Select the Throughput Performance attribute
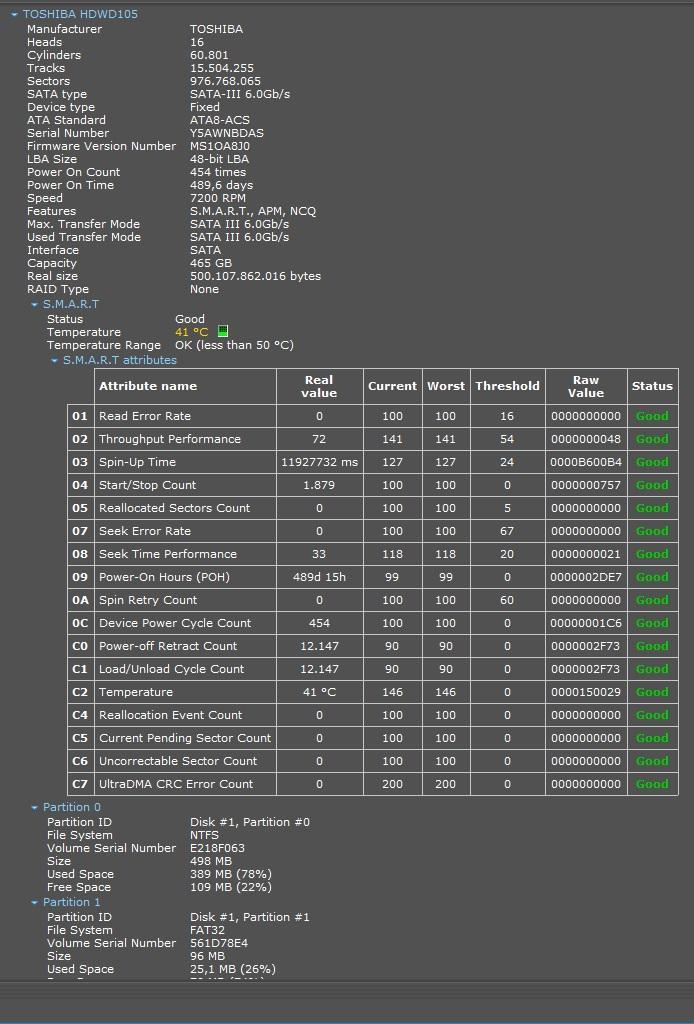Image resolution: width=694 pixels, height=1024 pixels. [x=170, y=439]
